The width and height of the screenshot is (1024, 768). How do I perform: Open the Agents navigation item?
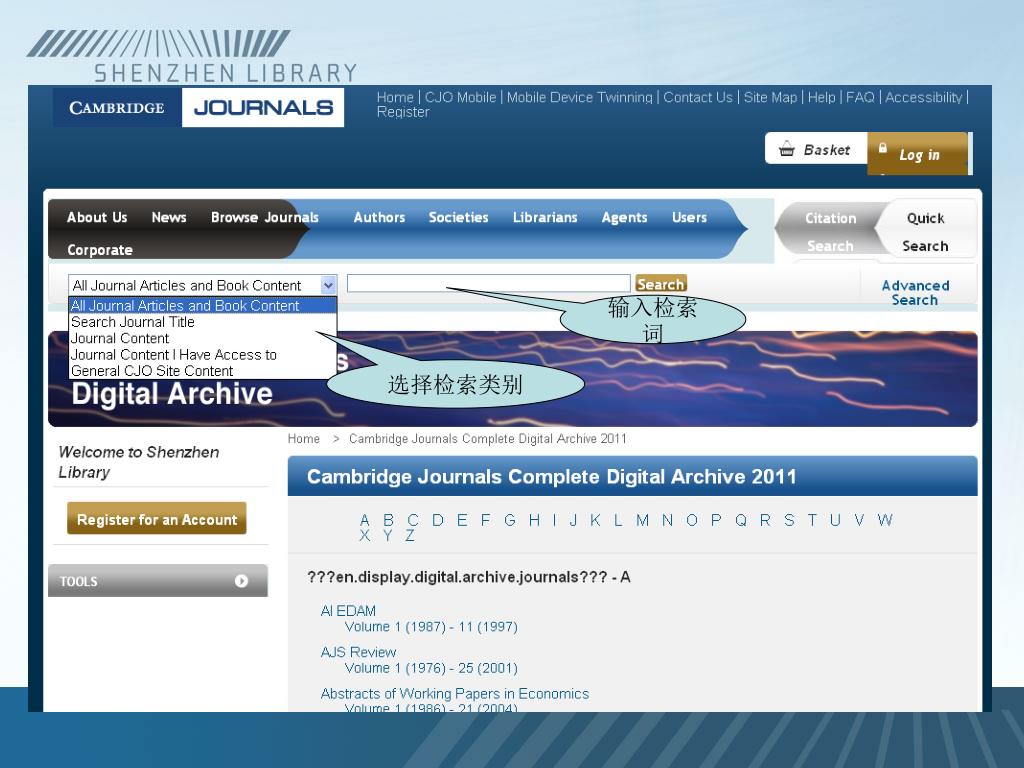pos(624,217)
